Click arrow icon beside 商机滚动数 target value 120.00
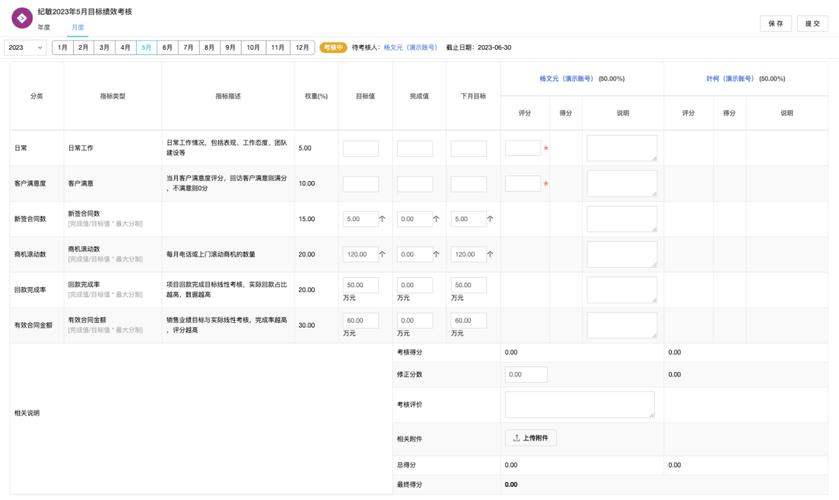839x500 pixels. [x=382, y=254]
